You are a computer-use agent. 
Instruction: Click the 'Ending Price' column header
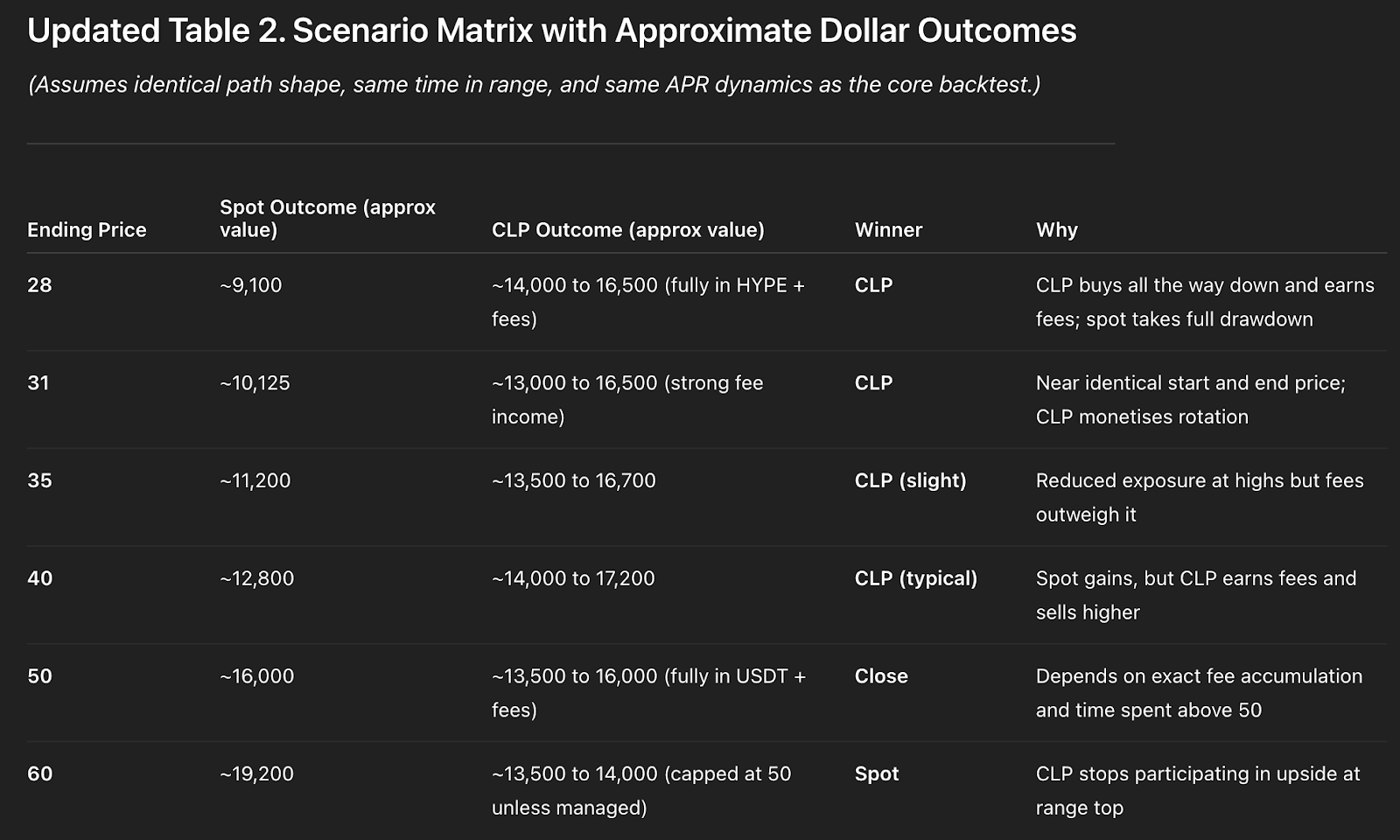click(87, 230)
